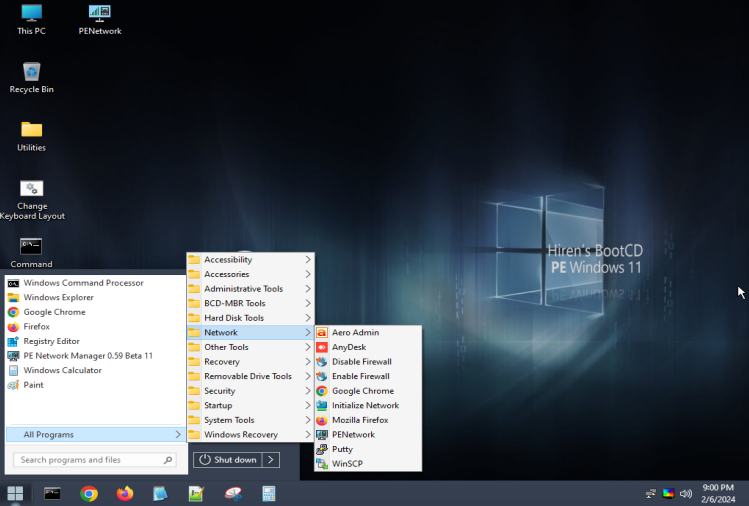This screenshot has height=506, width=749.
Task: Open Chrome from the taskbar
Action: coord(89,494)
